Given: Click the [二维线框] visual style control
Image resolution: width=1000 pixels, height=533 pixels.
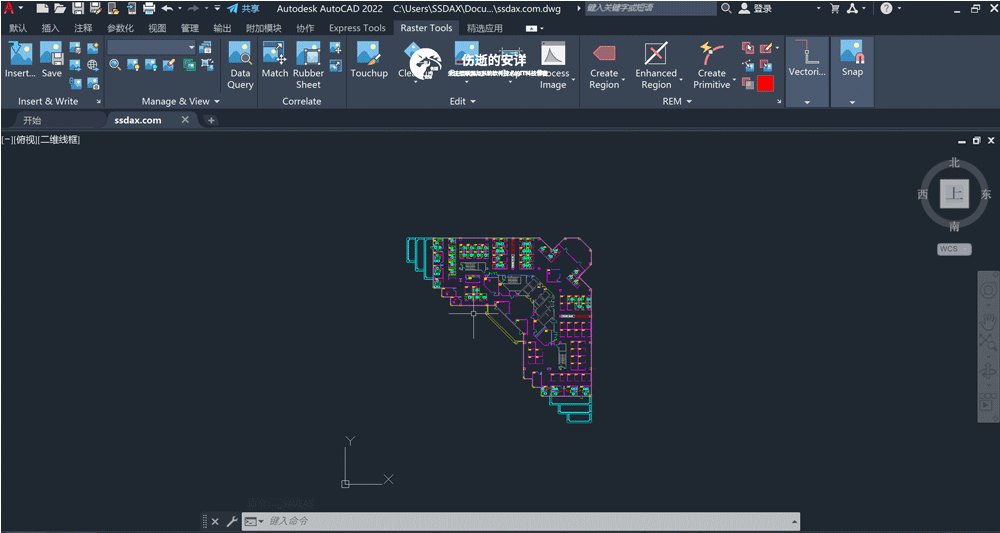Looking at the screenshot, I should (59, 140).
